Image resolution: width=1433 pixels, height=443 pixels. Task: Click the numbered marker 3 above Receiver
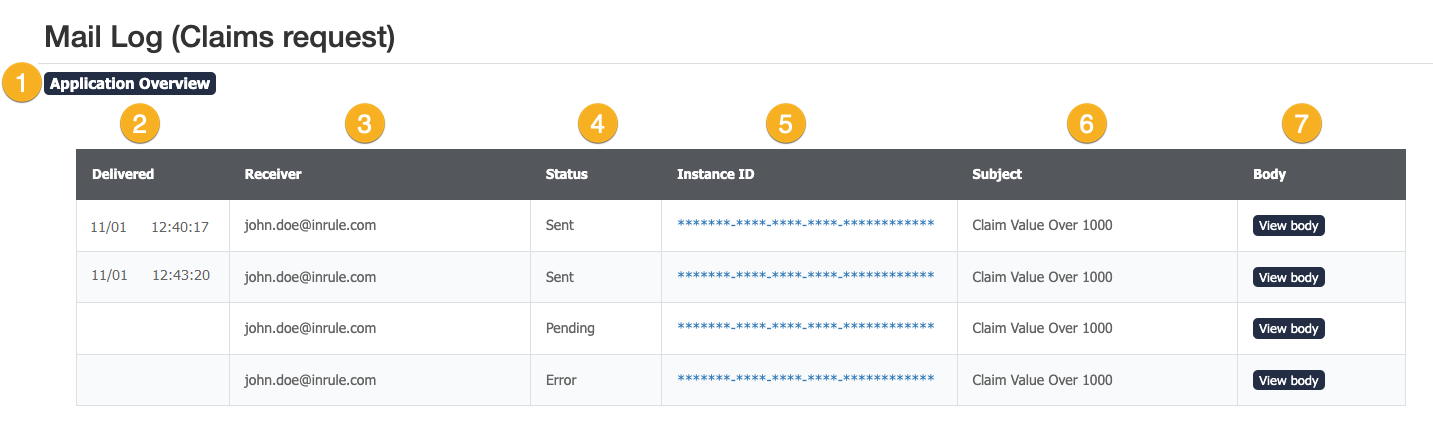(364, 123)
